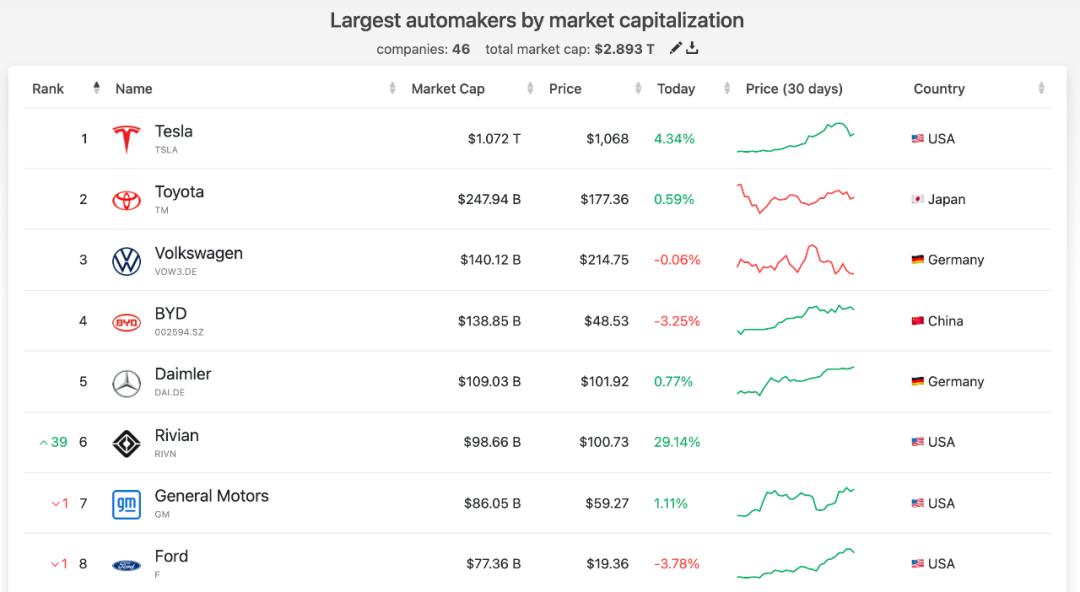This screenshot has height=592, width=1080.
Task: Sort table by Rank column arrows
Action: (96, 88)
